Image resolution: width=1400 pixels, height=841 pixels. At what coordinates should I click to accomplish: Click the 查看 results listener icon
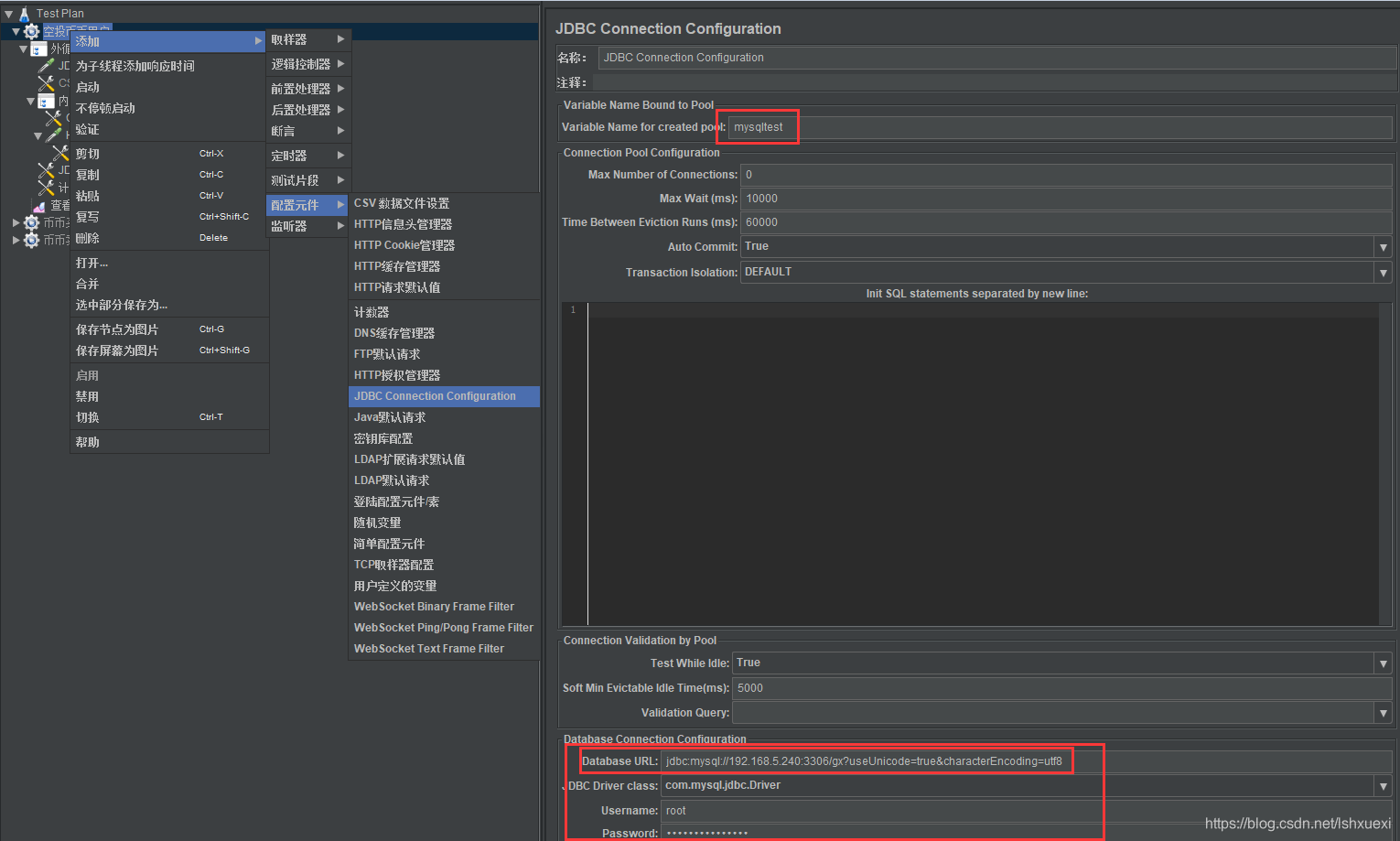pos(39,206)
